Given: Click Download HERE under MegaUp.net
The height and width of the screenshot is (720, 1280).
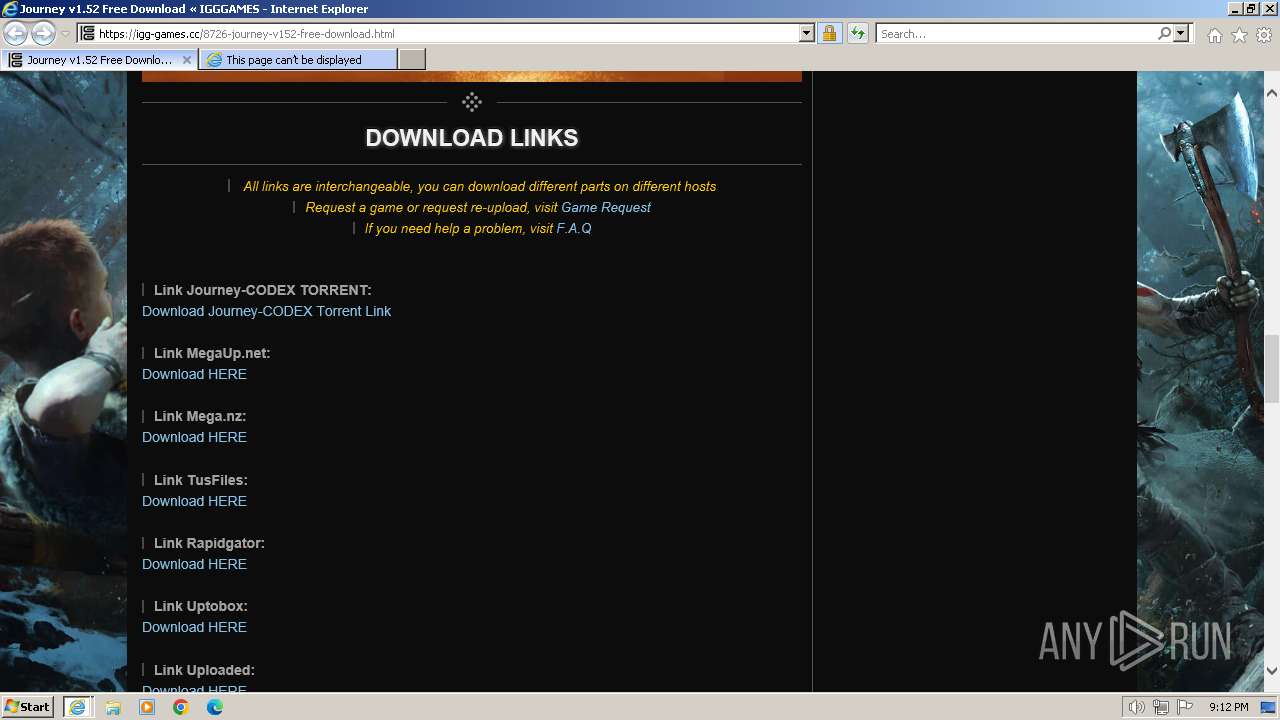Looking at the screenshot, I should 194,374.
